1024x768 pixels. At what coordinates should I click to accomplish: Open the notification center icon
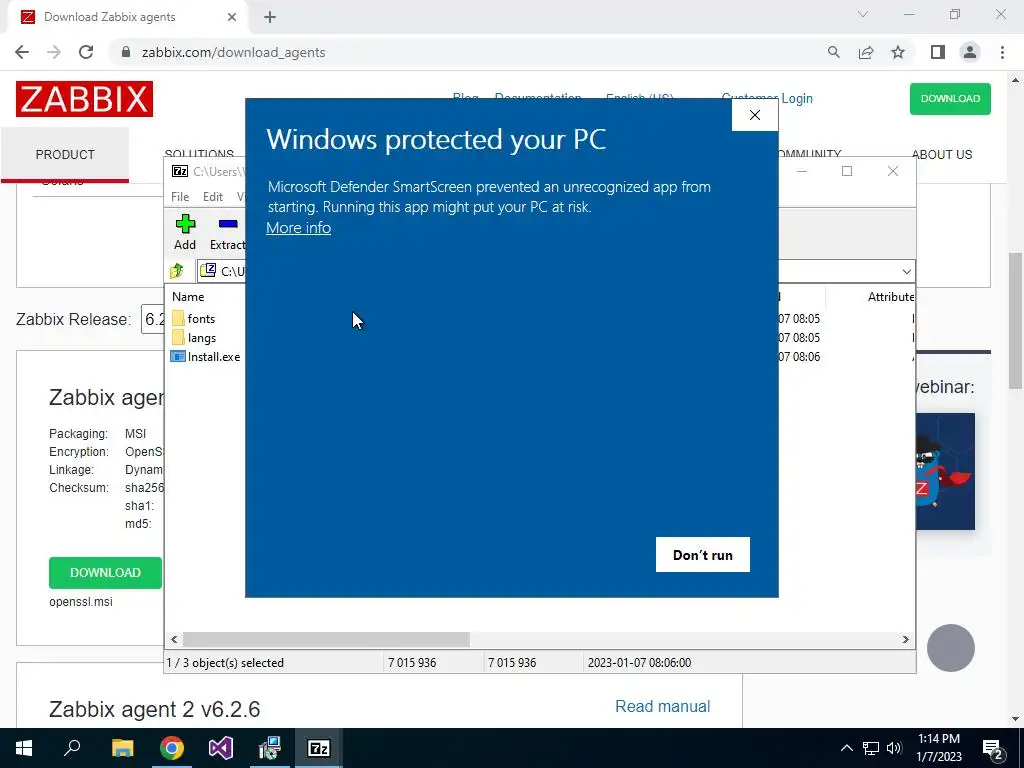[993, 749]
